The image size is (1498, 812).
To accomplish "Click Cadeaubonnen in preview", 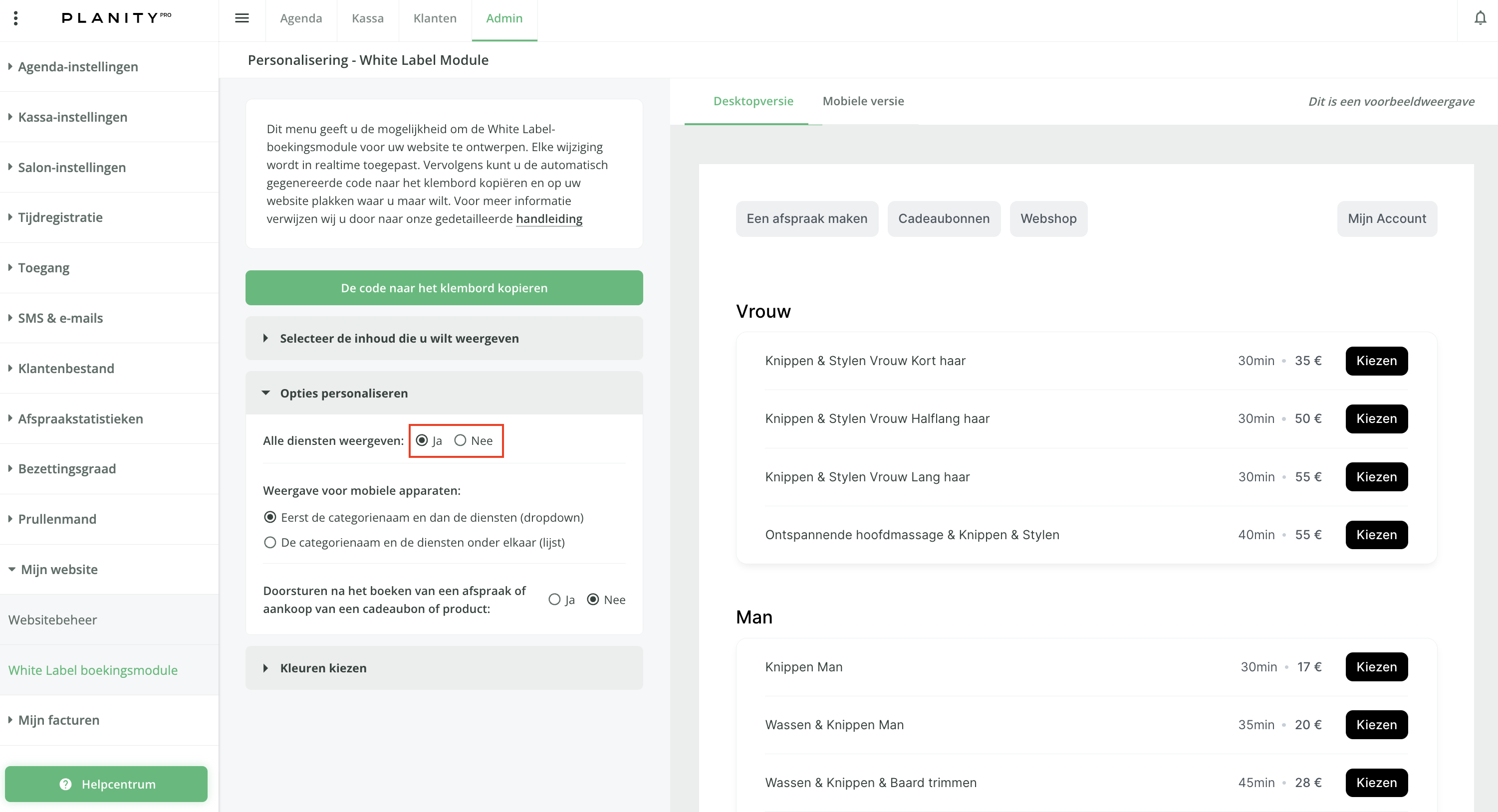I will (943, 218).
